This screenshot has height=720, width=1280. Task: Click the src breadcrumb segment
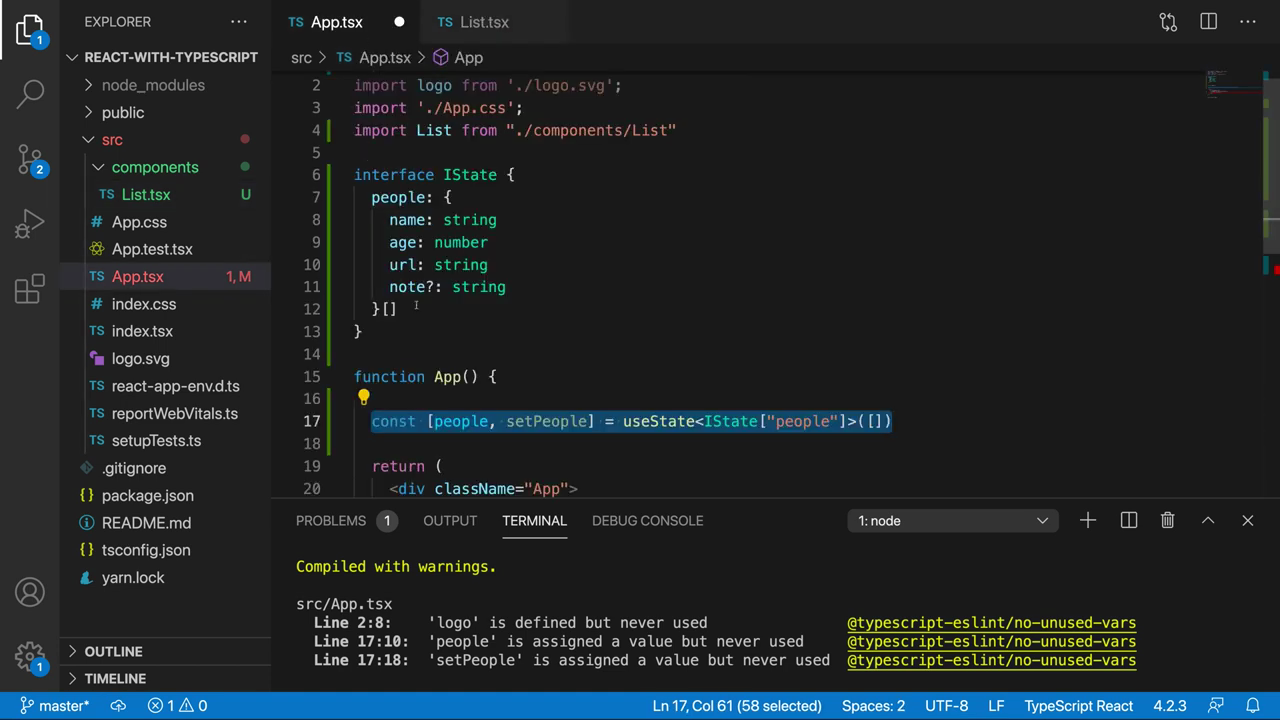tap(301, 58)
